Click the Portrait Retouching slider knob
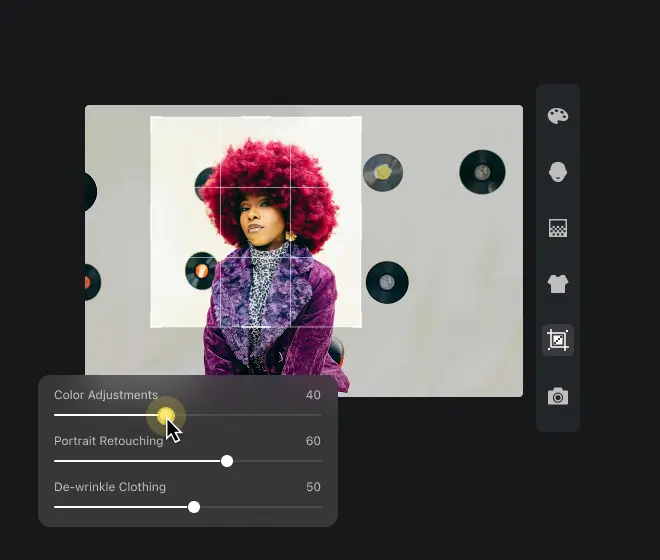Image resolution: width=660 pixels, height=560 pixels. 227,461
